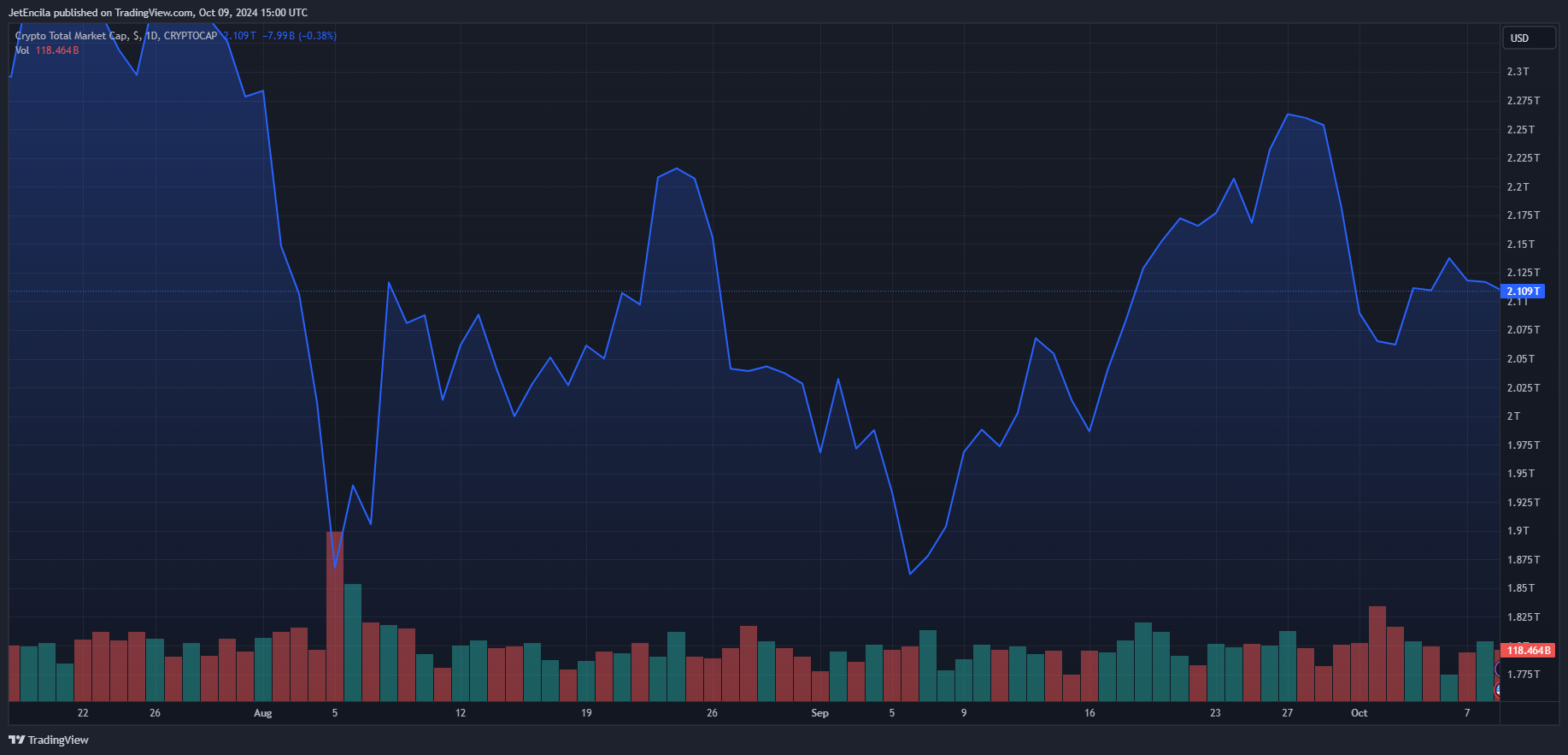Screen dimensions: 1568x755
Task: Click the Oct label on time axis
Action: click(1359, 713)
